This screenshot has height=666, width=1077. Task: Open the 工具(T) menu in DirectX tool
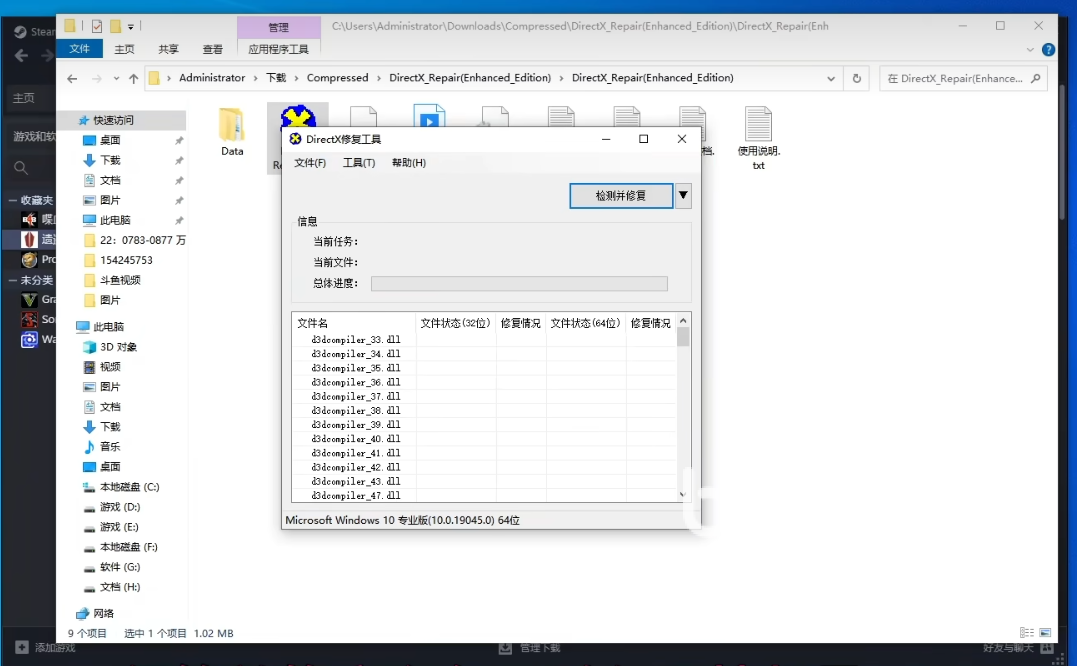pyautogui.click(x=358, y=163)
